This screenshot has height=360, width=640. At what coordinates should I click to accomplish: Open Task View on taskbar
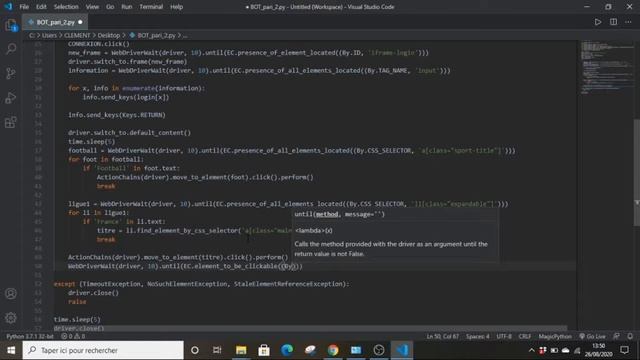217,350
